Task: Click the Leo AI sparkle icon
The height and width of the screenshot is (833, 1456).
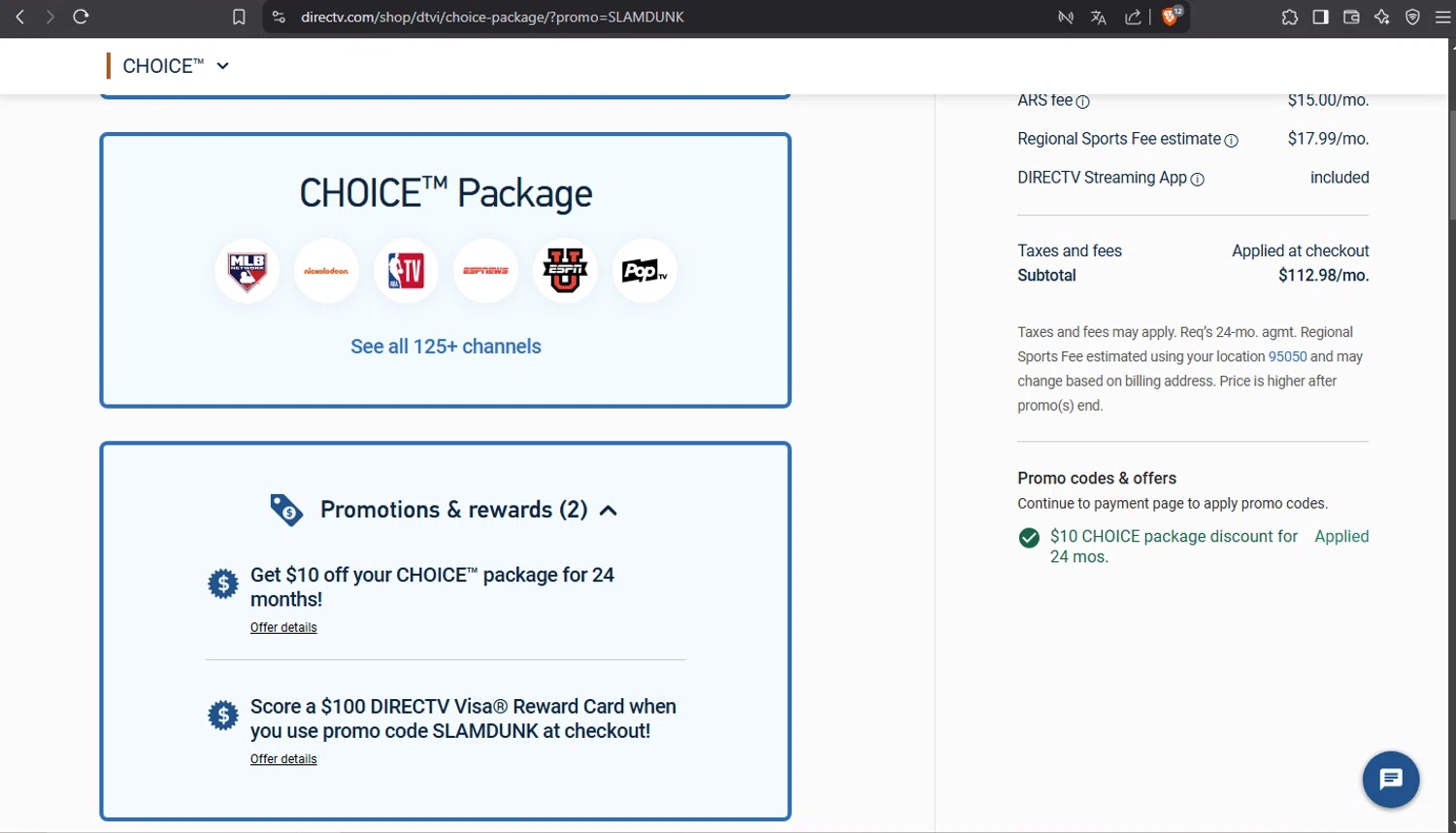Action: (x=1381, y=17)
